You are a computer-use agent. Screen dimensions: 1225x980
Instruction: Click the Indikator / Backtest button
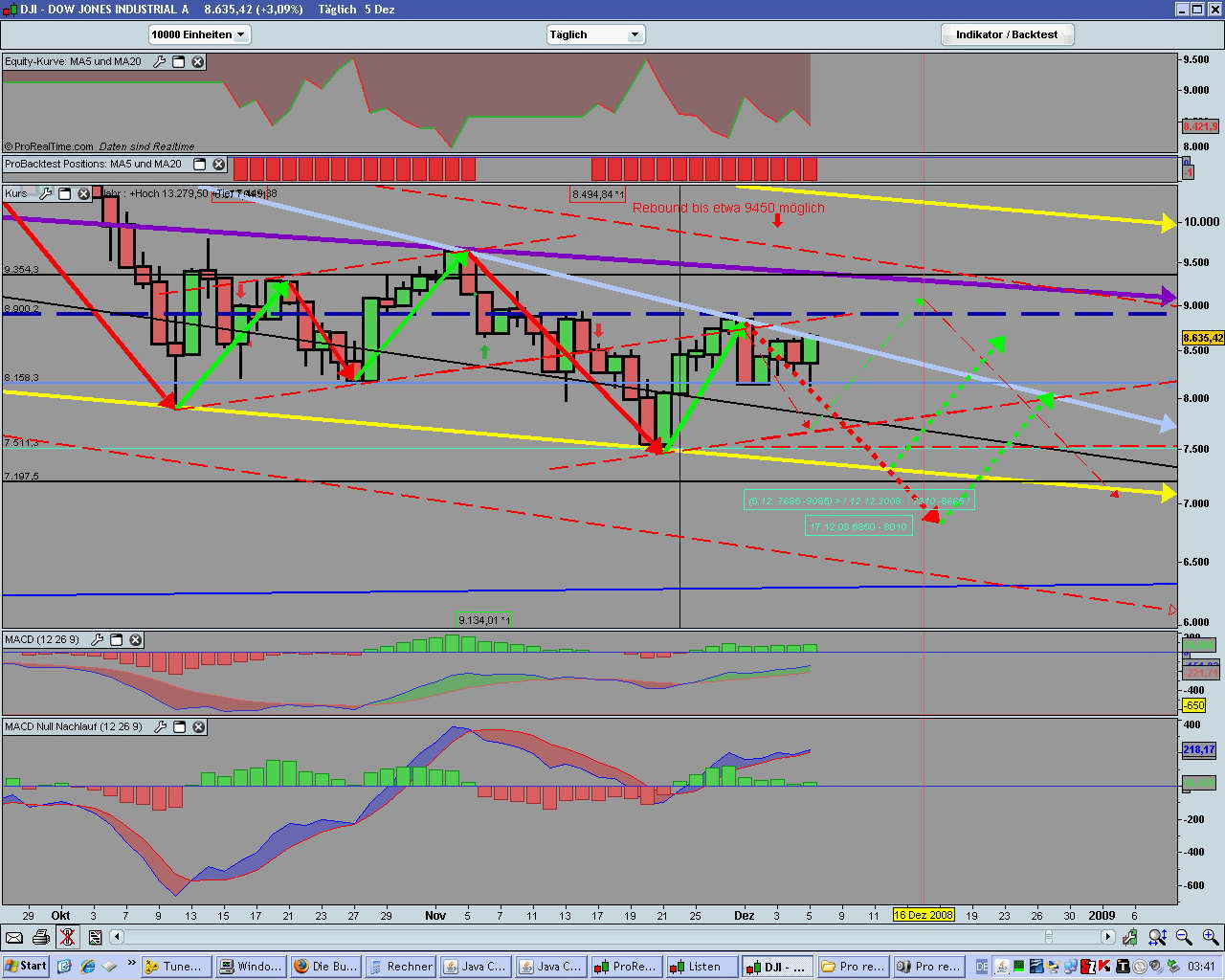pyautogui.click(x=1007, y=34)
